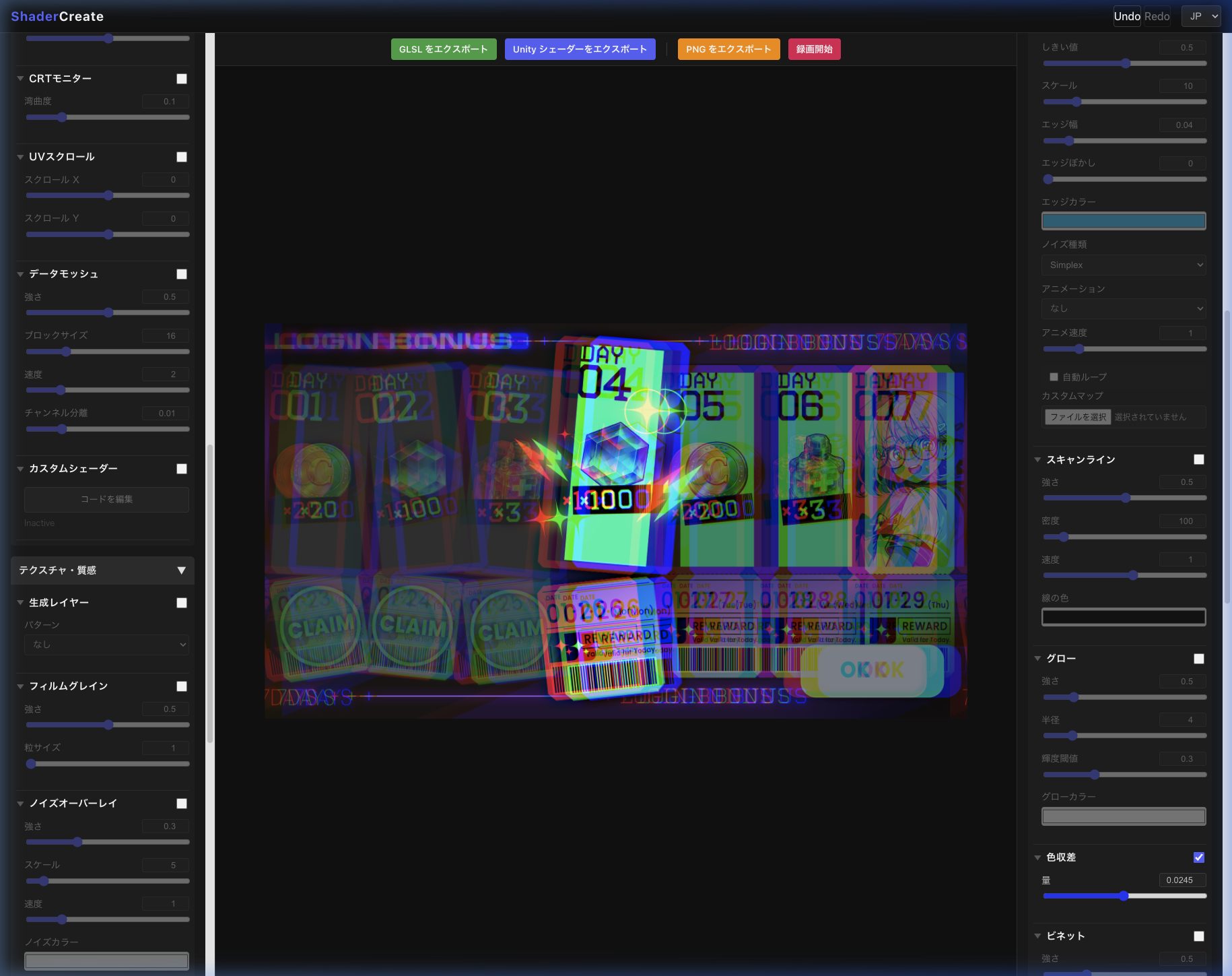1232x976 pixels.
Task: Collapse the ノイズオーバーレイ section triangle
Action: 20,804
